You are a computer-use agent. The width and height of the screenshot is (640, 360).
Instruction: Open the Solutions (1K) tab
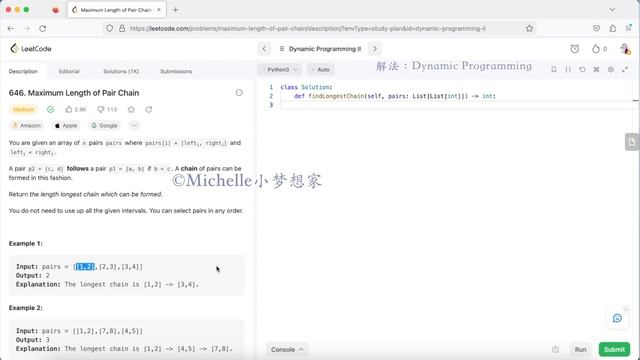(x=121, y=71)
